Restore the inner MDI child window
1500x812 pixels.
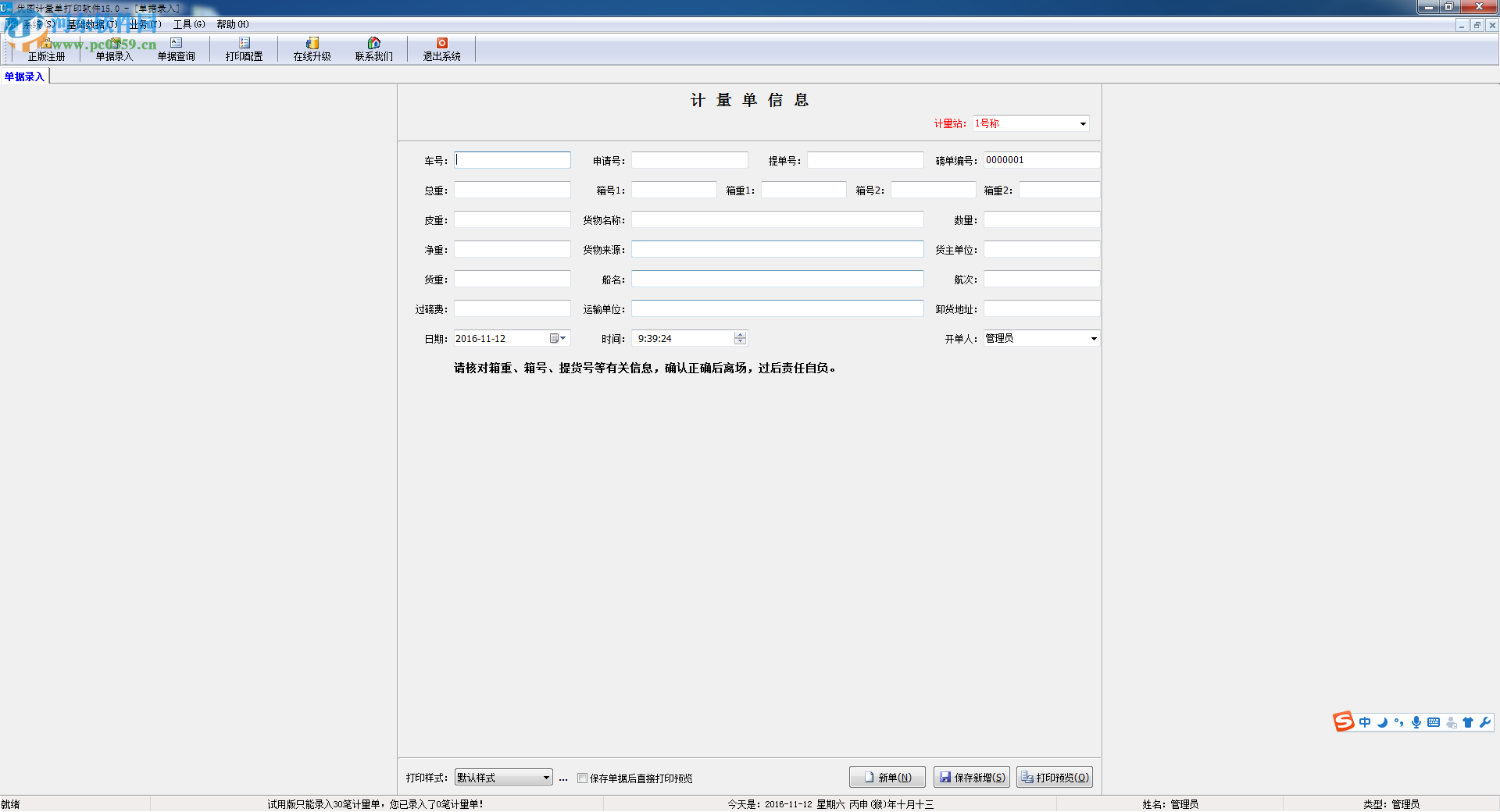tap(1477, 25)
